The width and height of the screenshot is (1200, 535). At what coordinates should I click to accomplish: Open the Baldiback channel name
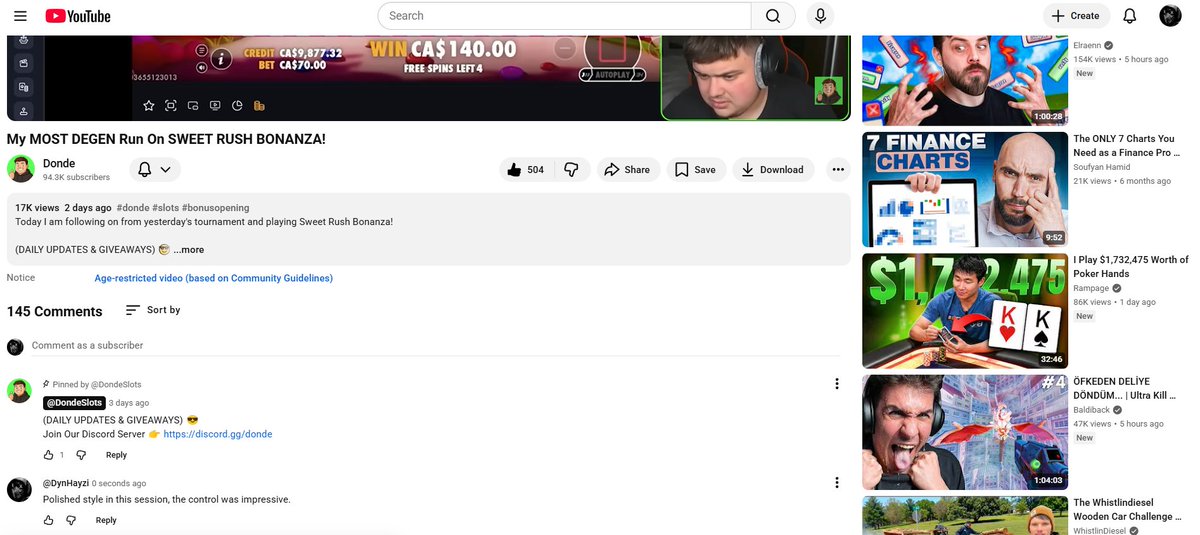click(1092, 410)
